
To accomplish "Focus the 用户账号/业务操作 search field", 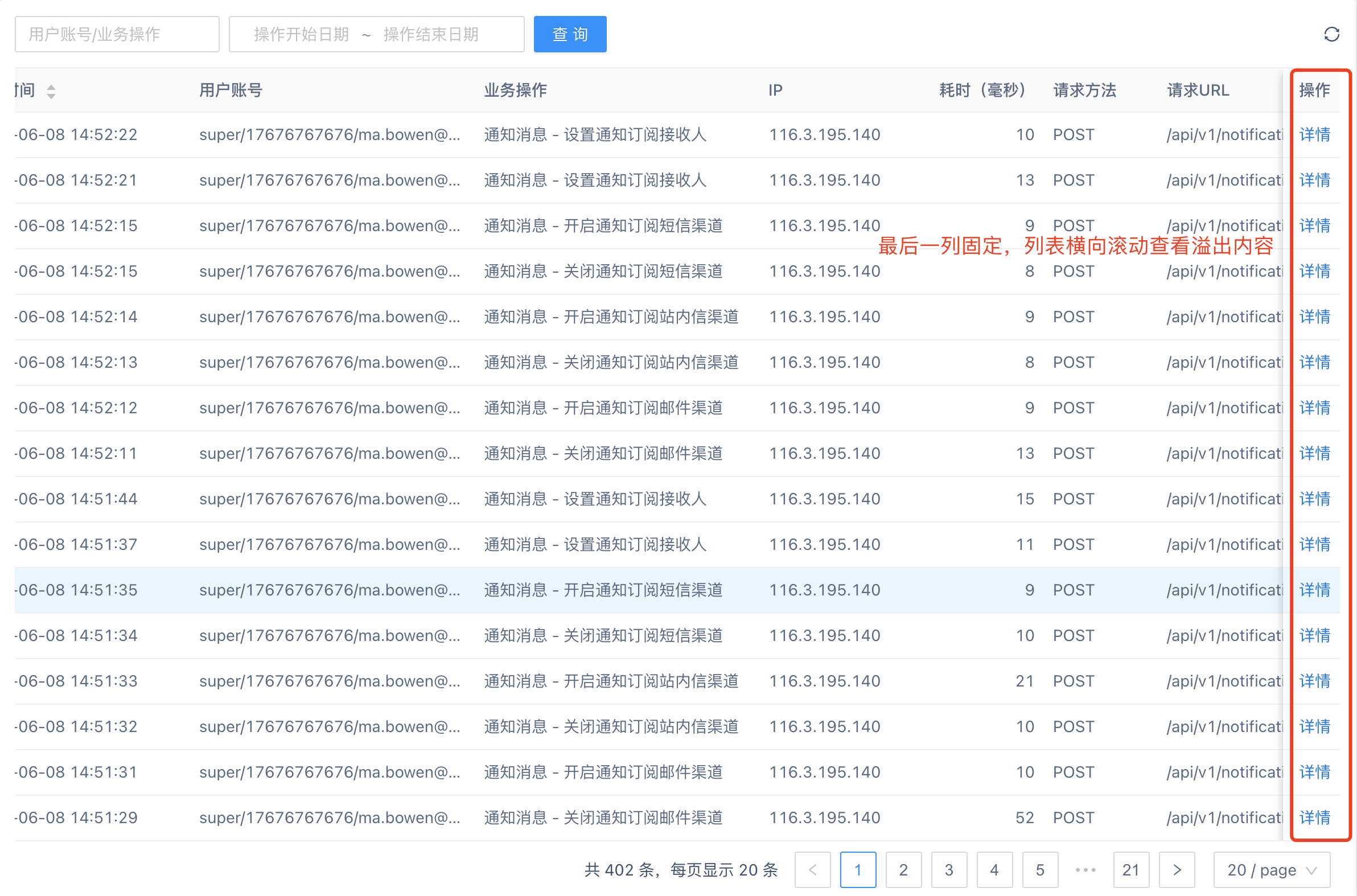I will [117, 34].
